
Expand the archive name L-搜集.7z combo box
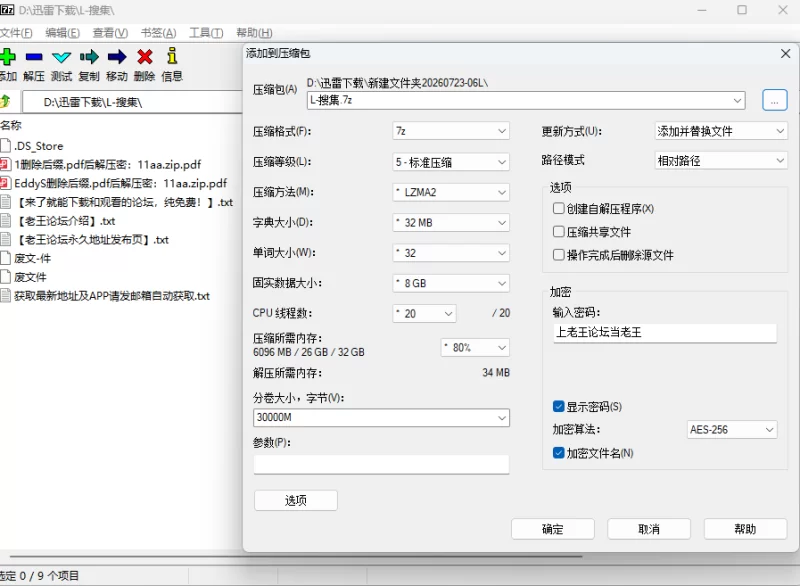click(737, 100)
